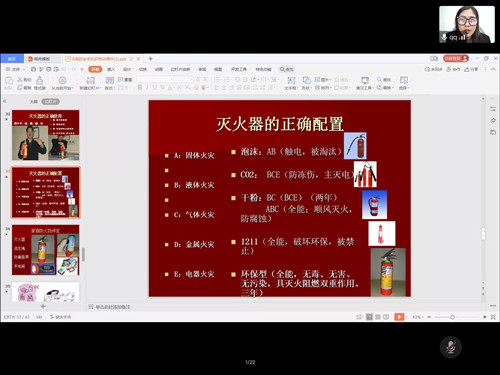Open the Insert ribbon tab

pos(111,69)
